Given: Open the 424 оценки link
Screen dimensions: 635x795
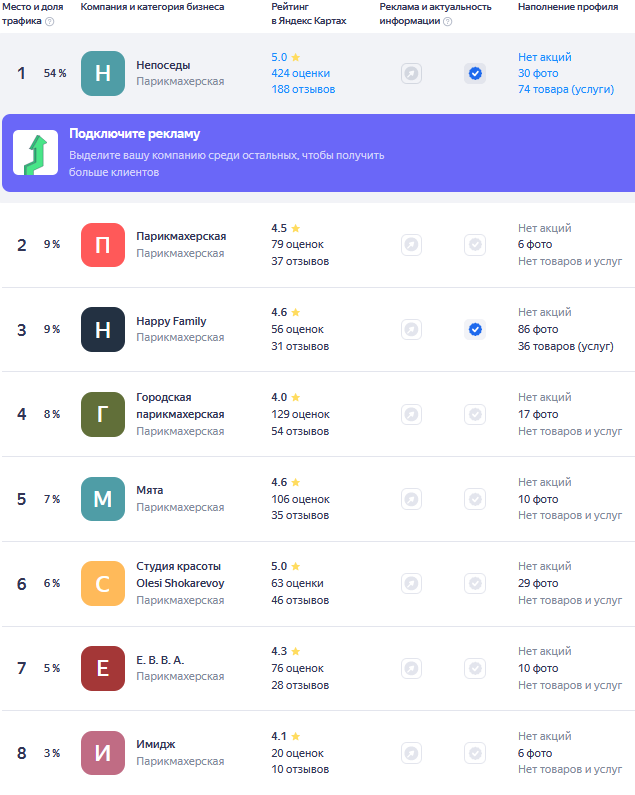Looking at the screenshot, I should [x=300, y=74].
